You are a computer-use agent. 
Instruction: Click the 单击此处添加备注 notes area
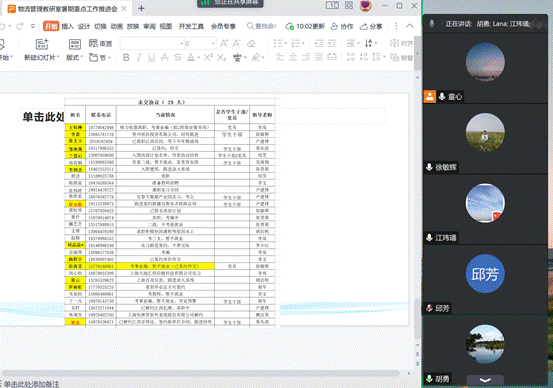32,384
